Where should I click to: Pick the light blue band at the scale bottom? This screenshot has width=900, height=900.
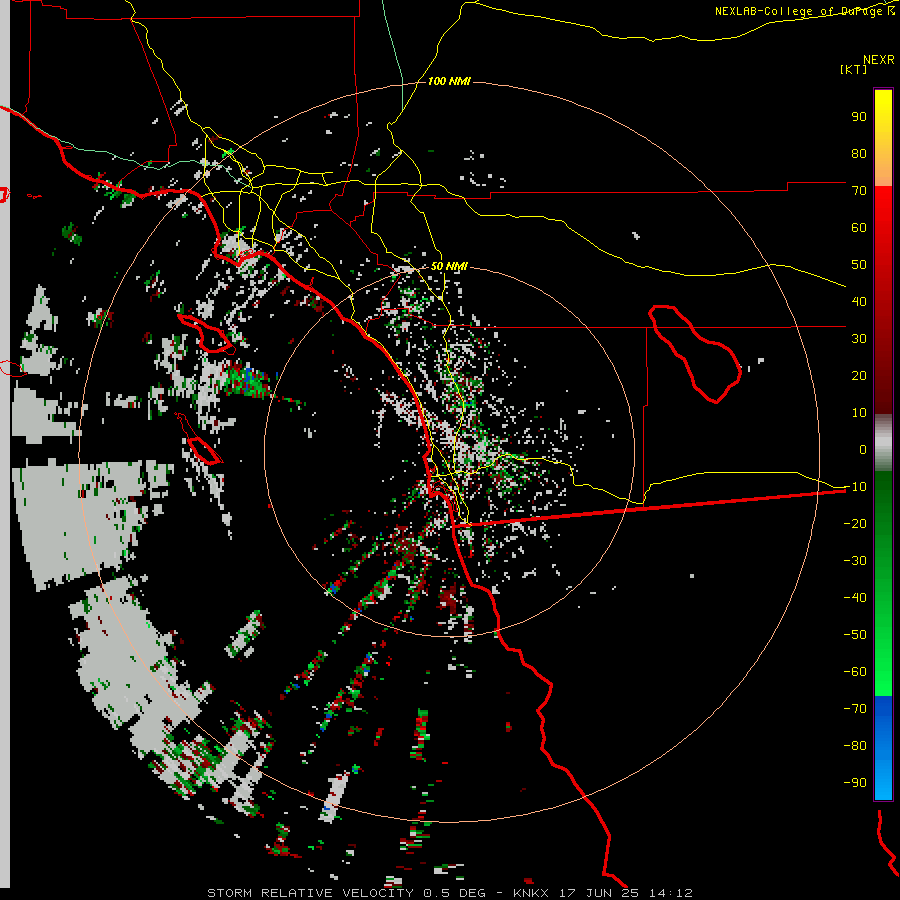(883, 783)
